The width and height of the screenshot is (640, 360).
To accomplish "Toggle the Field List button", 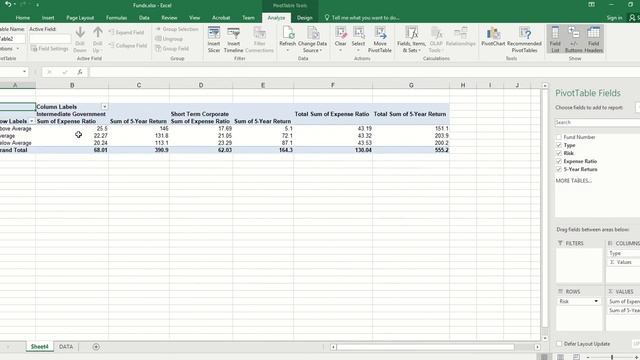I will coord(555,39).
